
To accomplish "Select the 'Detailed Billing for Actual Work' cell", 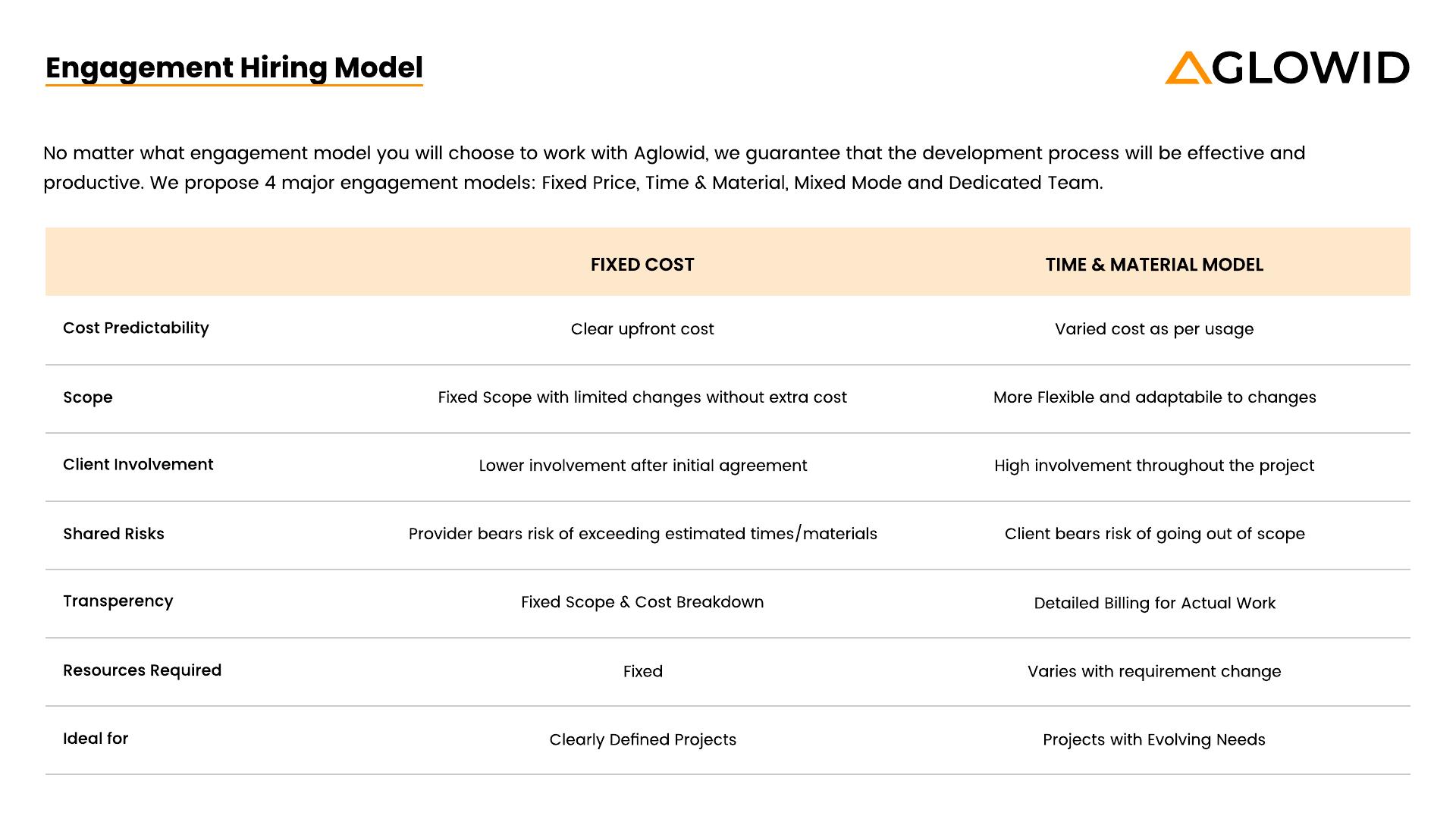I will point(1154,603).
